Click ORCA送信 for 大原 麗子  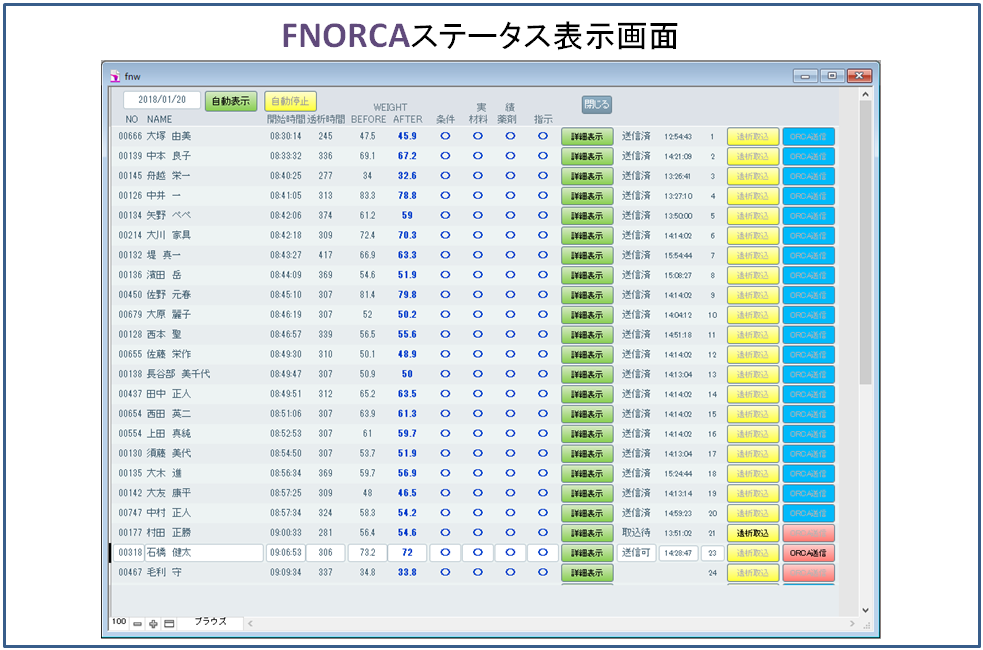click(808, 315)
